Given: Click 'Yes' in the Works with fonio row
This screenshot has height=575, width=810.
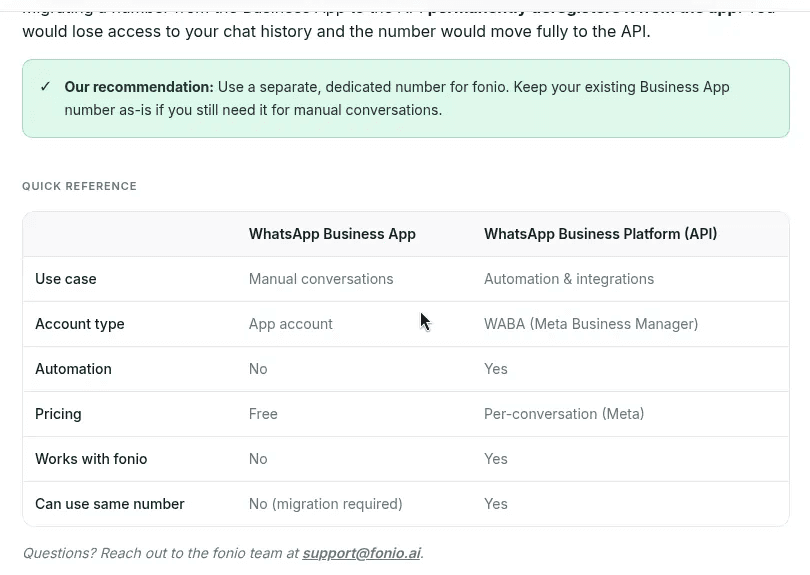Looking at the screenshot, I should click(495, 459).
